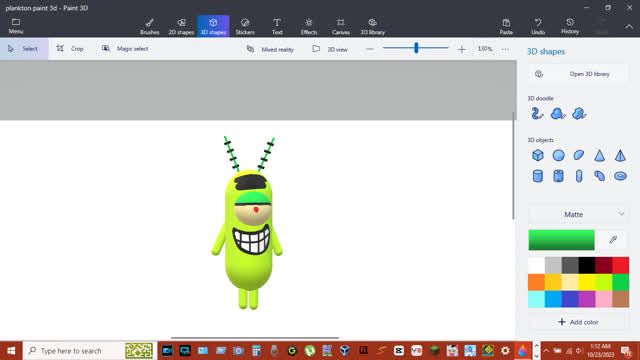Select the 3D shapes tab
Screen dimensions: 640x360
(213, 26)
